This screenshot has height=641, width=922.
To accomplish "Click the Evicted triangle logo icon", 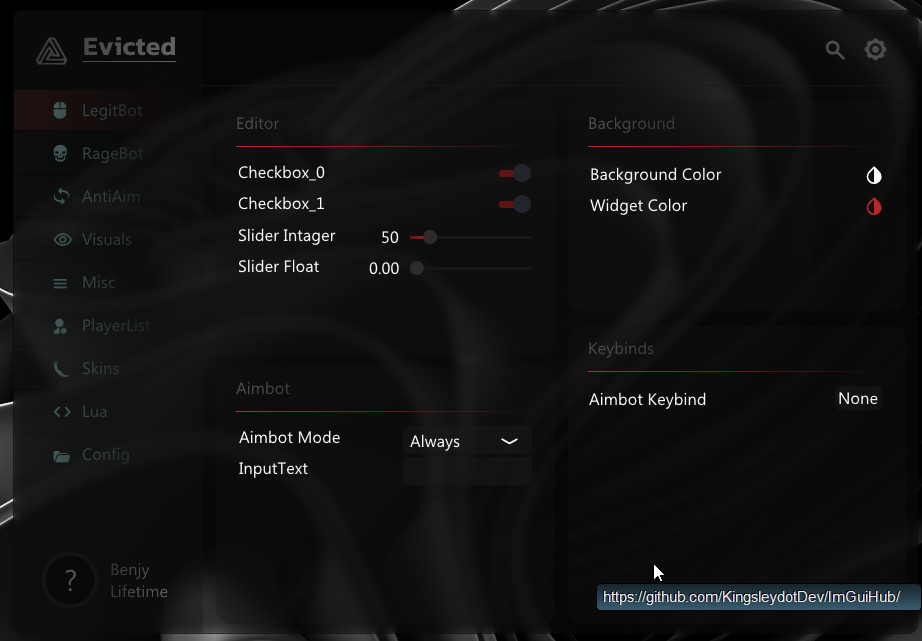I will tap(52, 51).
